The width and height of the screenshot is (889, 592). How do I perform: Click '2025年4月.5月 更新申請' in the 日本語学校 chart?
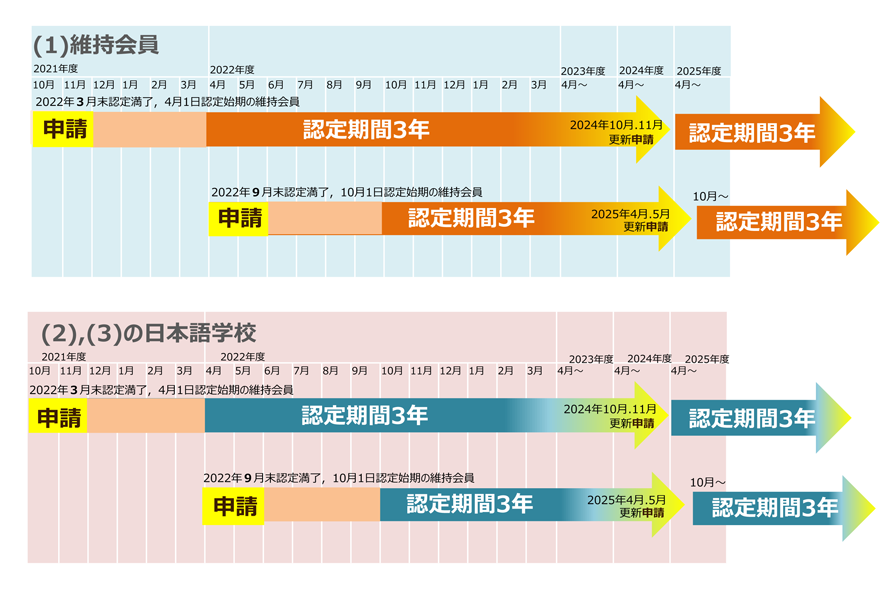626,506
